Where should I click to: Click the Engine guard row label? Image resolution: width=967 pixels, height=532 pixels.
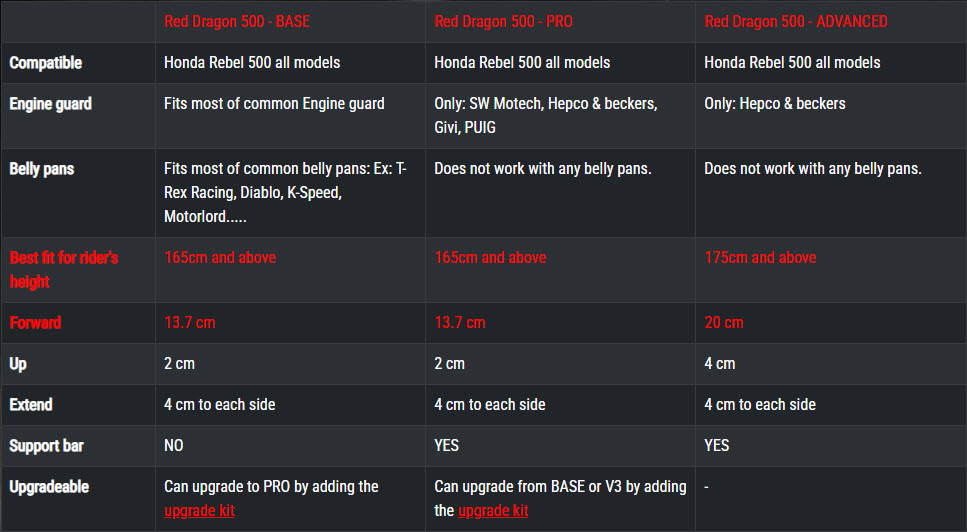(x=51, y=104)
